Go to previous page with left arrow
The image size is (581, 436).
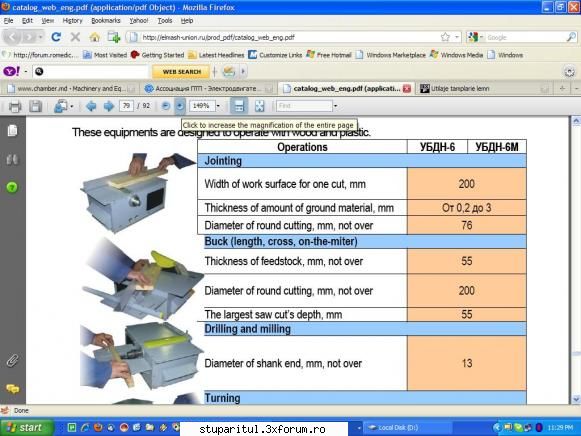[91, 107]
